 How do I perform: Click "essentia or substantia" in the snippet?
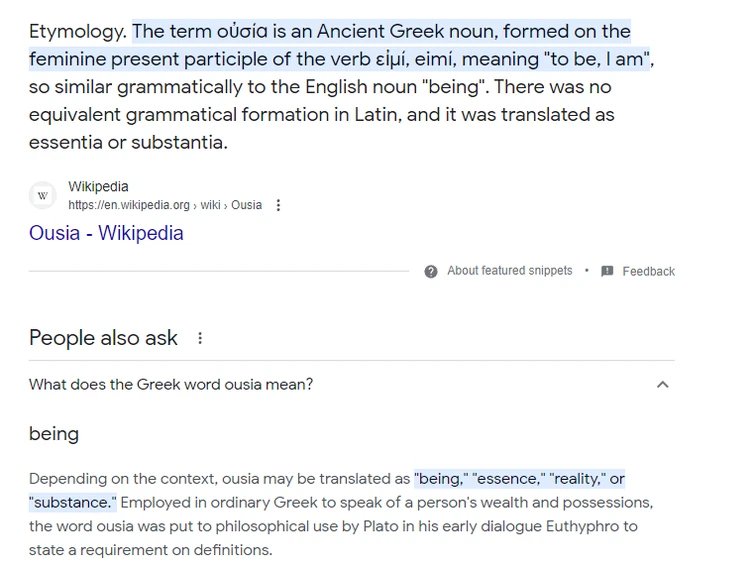(x=128, y=142)
